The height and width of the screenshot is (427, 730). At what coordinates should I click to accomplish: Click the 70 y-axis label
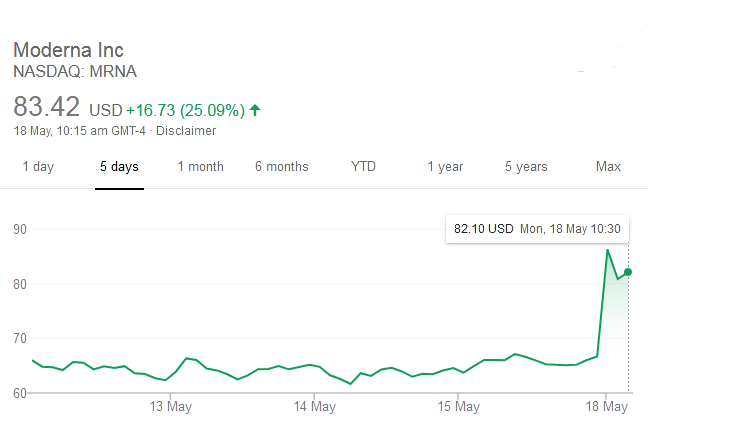click(20, 339)
